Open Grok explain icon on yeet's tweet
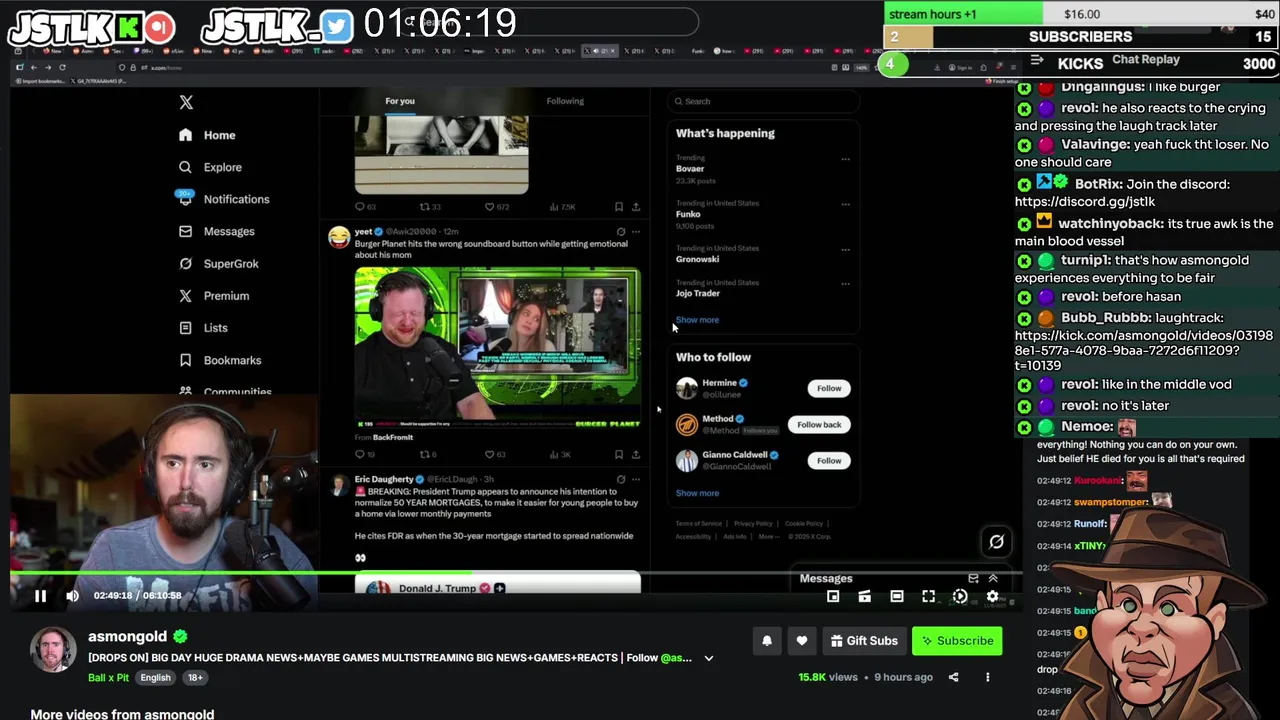Image resolution: width=1280 pixels, height=720 pixels. click(621, 231)
